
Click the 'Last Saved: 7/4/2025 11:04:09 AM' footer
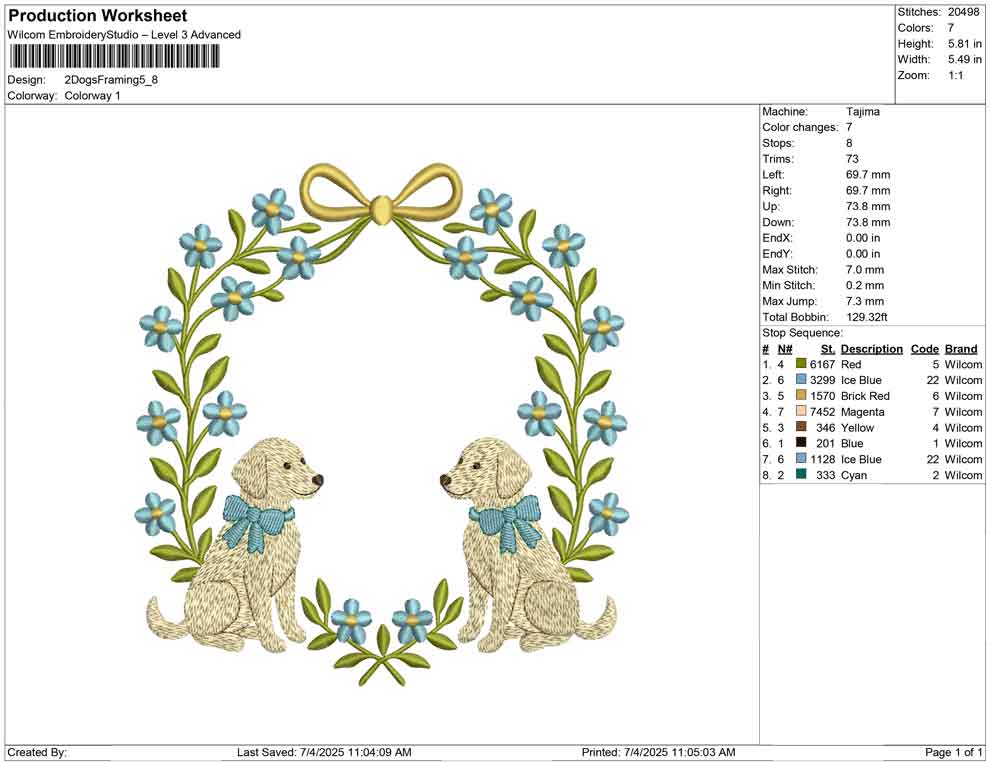tap(324, 752)
